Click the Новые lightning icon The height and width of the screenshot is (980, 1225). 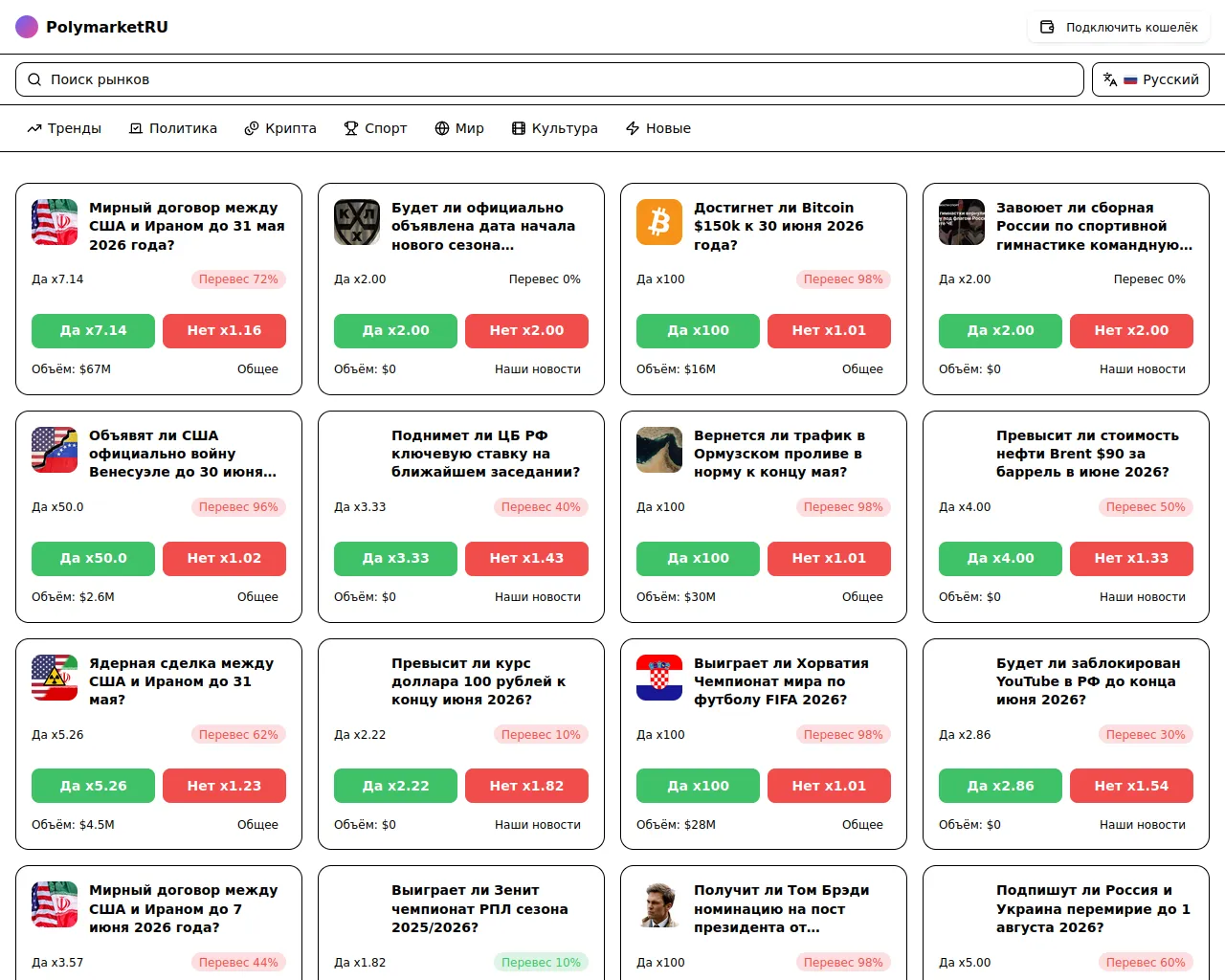tap(633, 128)
